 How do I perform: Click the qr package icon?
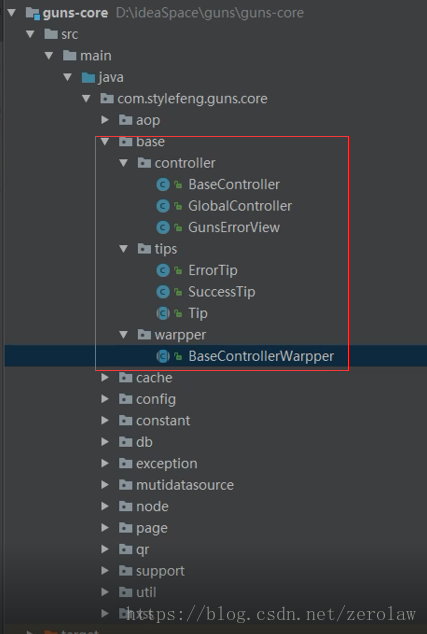point(125,549)
